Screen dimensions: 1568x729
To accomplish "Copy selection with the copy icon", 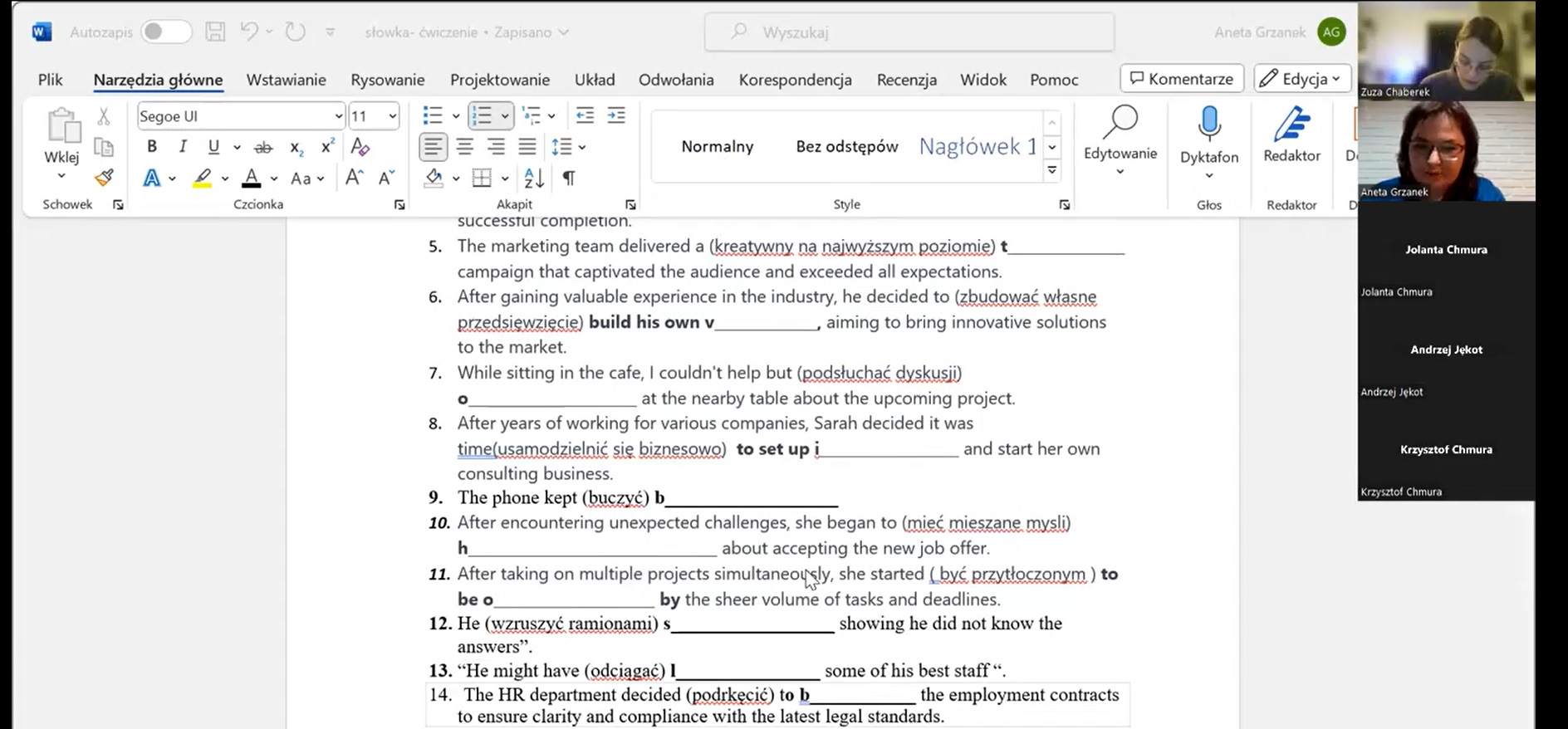I will point(104,147).
